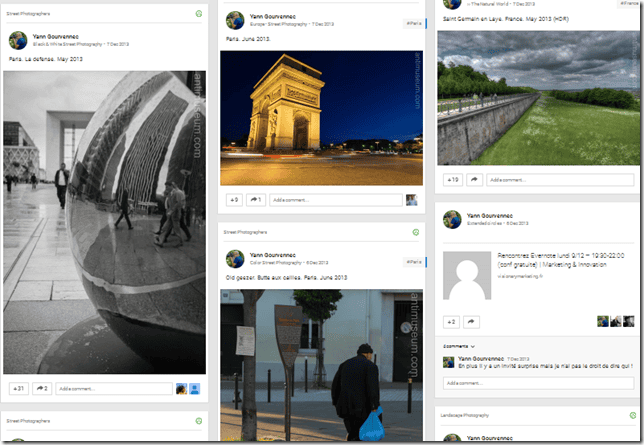The image size is (644, 445).
Task: Reshare the Arc de Triomphe post with 1 share
Action: point(256,200)
